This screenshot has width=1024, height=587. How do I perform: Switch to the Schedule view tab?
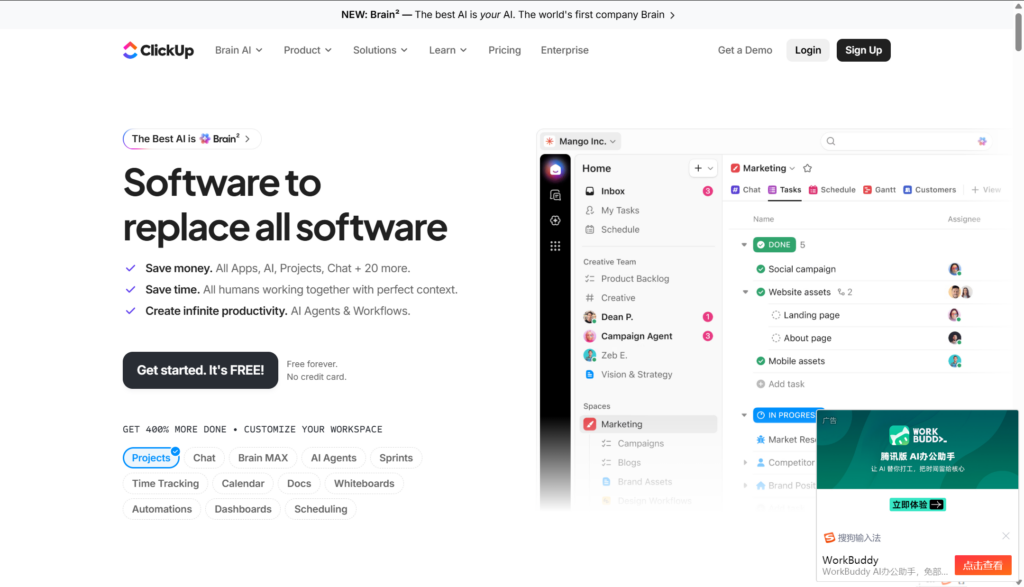tap(832, 190)
